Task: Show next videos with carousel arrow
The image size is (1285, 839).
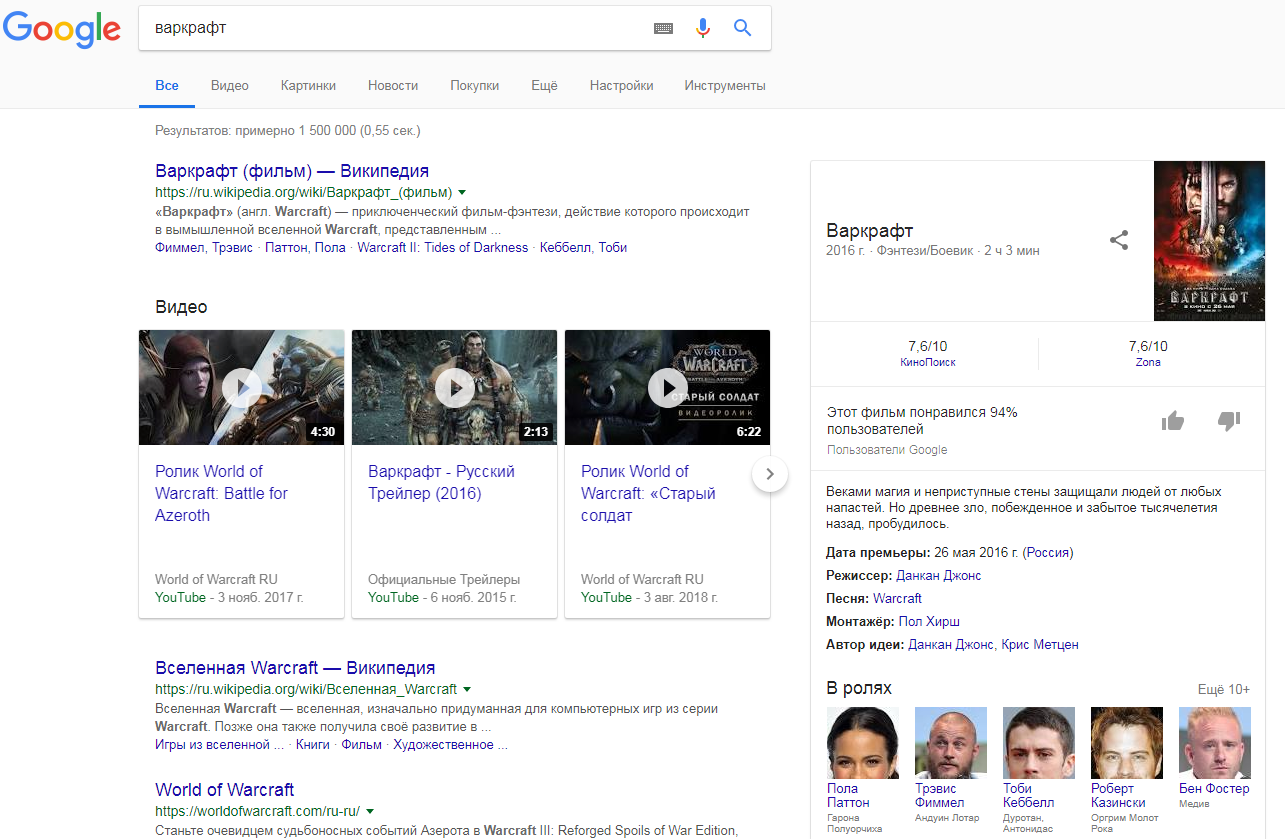Action: pos(769,474)
